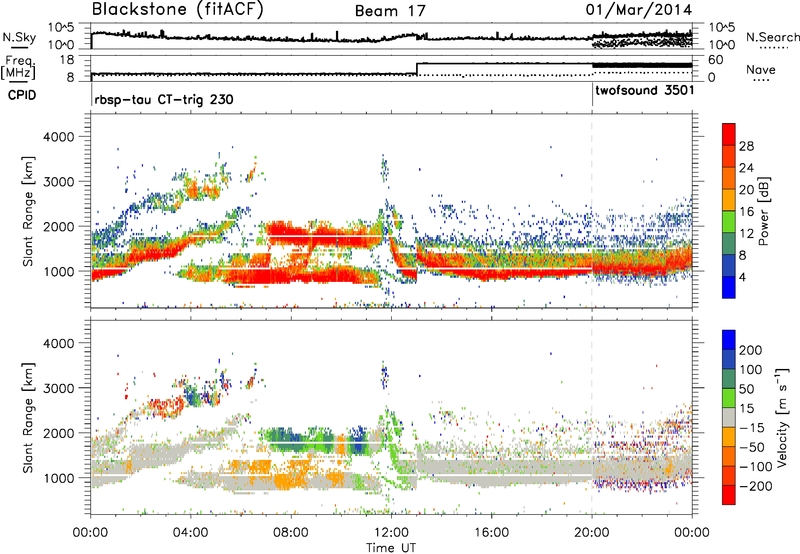Click the 'CPID' label
800x554 pixels.
tap(22, 95)
